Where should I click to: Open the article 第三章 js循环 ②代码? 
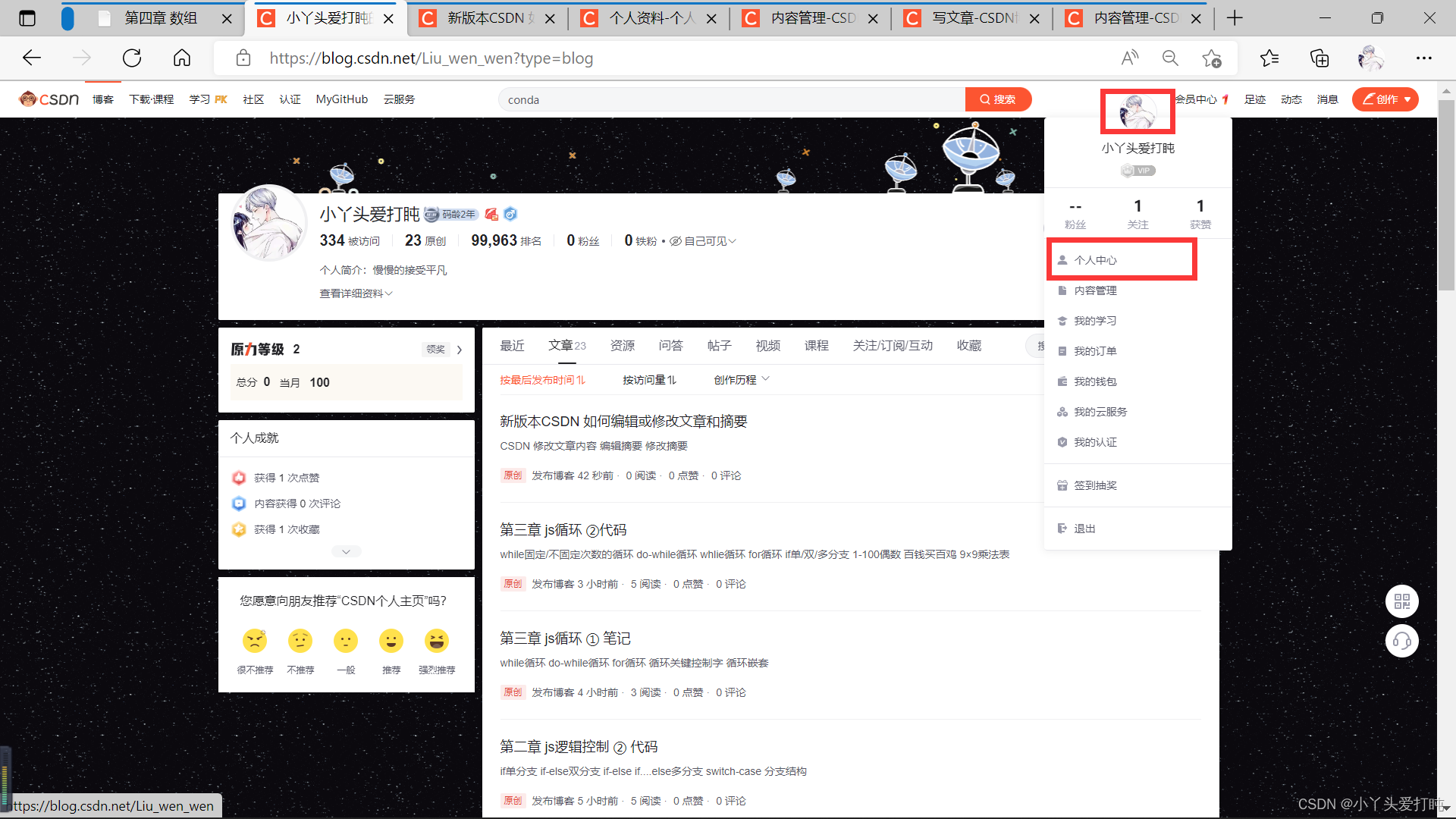563,530
